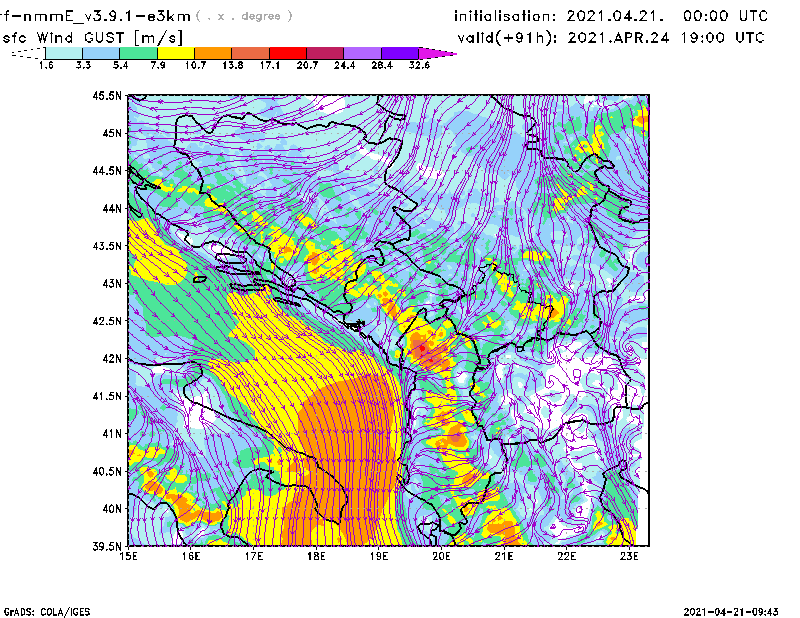Click the 17E longitude label

(x=254, y=556)
